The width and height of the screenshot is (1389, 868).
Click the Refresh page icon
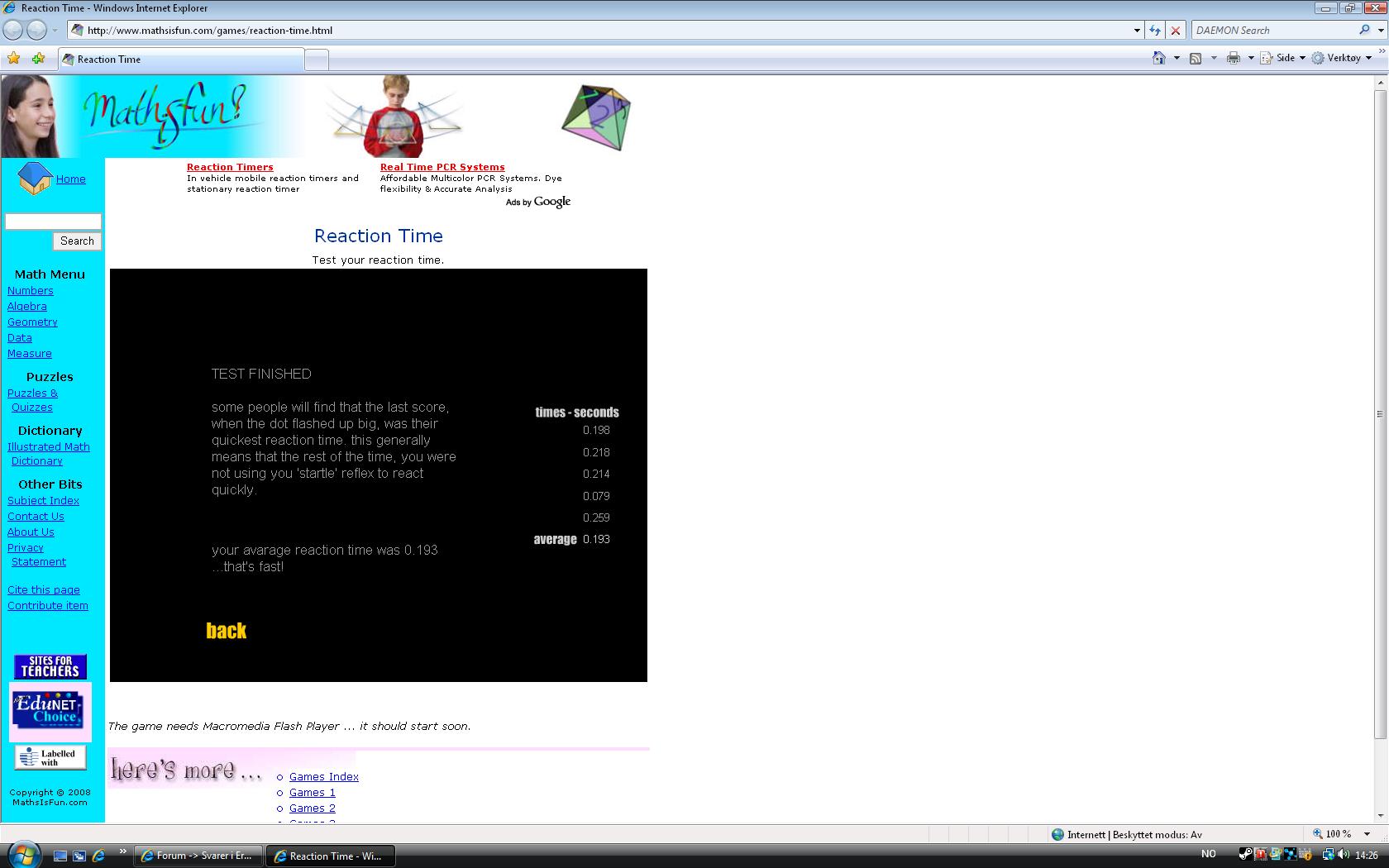(1155, 31)
